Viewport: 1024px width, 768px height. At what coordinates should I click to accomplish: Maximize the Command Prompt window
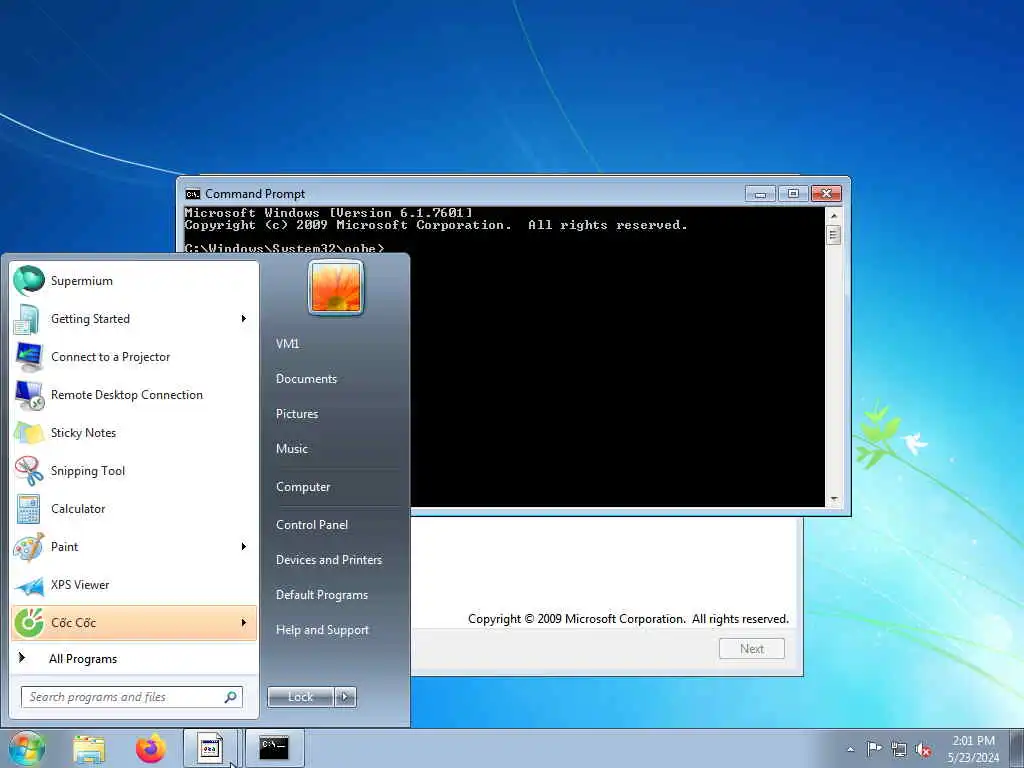pyautogui.click(x=793, y=194)
